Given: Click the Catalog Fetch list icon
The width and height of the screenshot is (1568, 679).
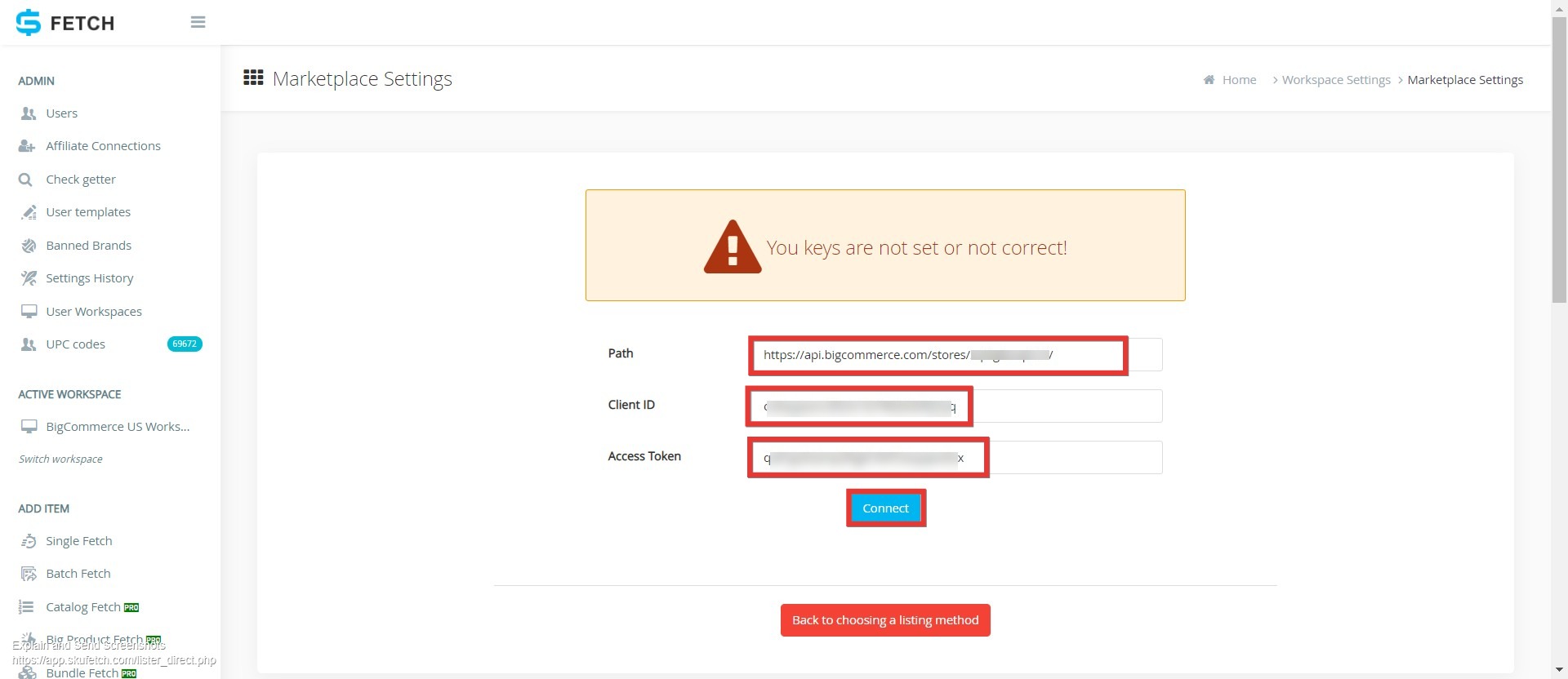Looking at the screenshot, I should (26, 607).
